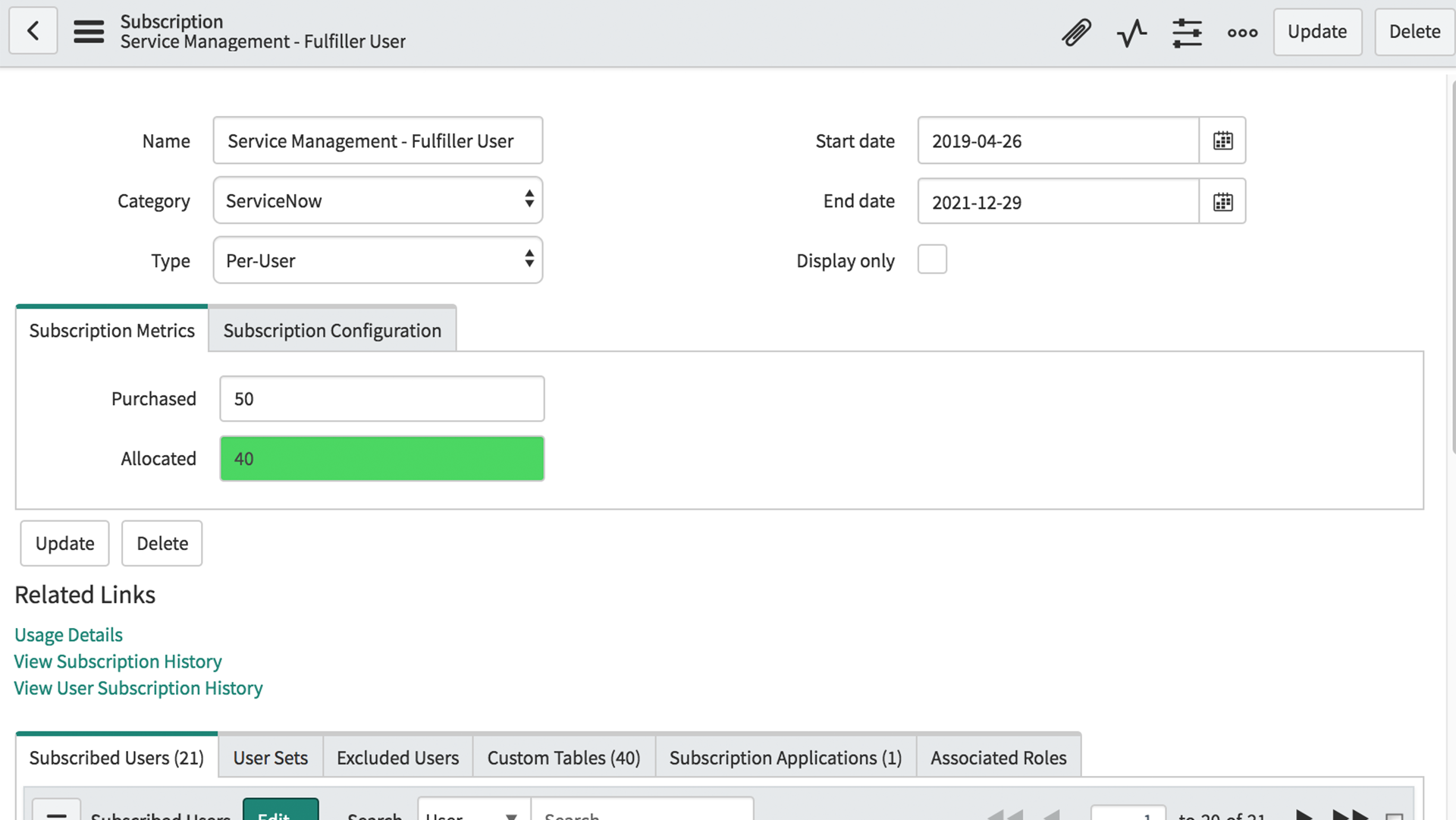Add an attachment using the paperclip icon
The image size is (1456, 820).
pyautogui.click(x=1076, y=32)
